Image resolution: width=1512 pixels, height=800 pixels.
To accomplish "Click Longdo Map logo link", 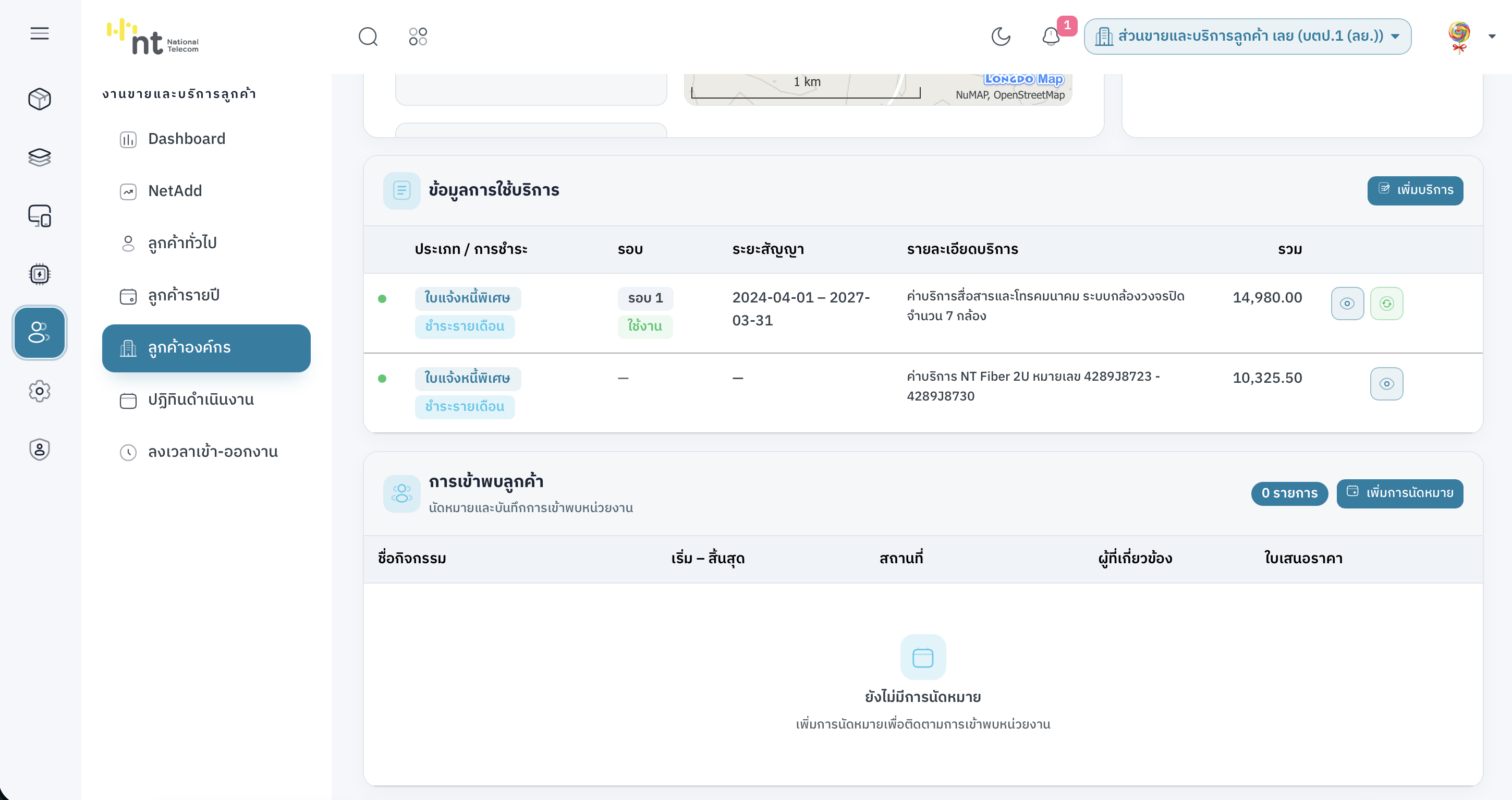I will pyautogui.click(x=1023, y=79).
